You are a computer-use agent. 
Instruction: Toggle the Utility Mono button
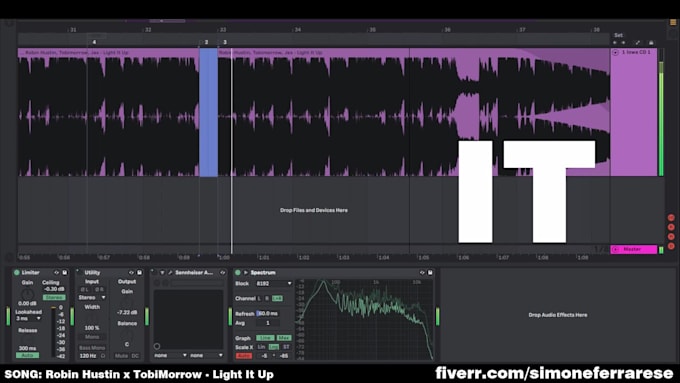point(92,337)
